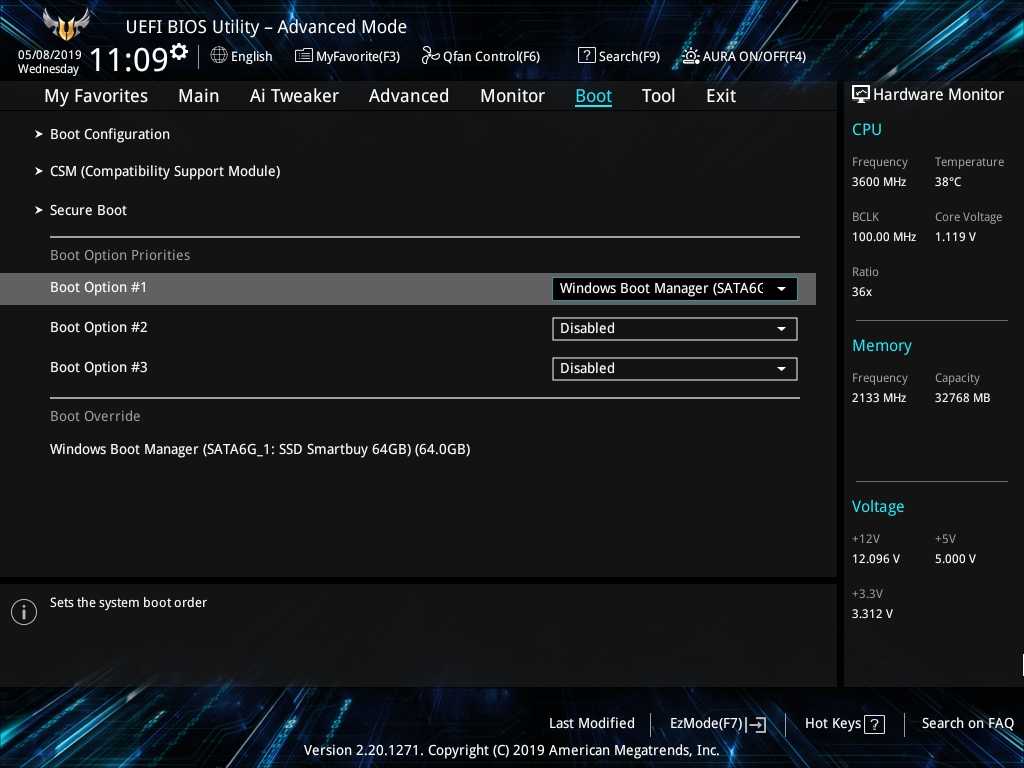Switch to the Ai Tweaker tab
The width and height of the screenshot is (1024, 768).
[x=294, y=96]
